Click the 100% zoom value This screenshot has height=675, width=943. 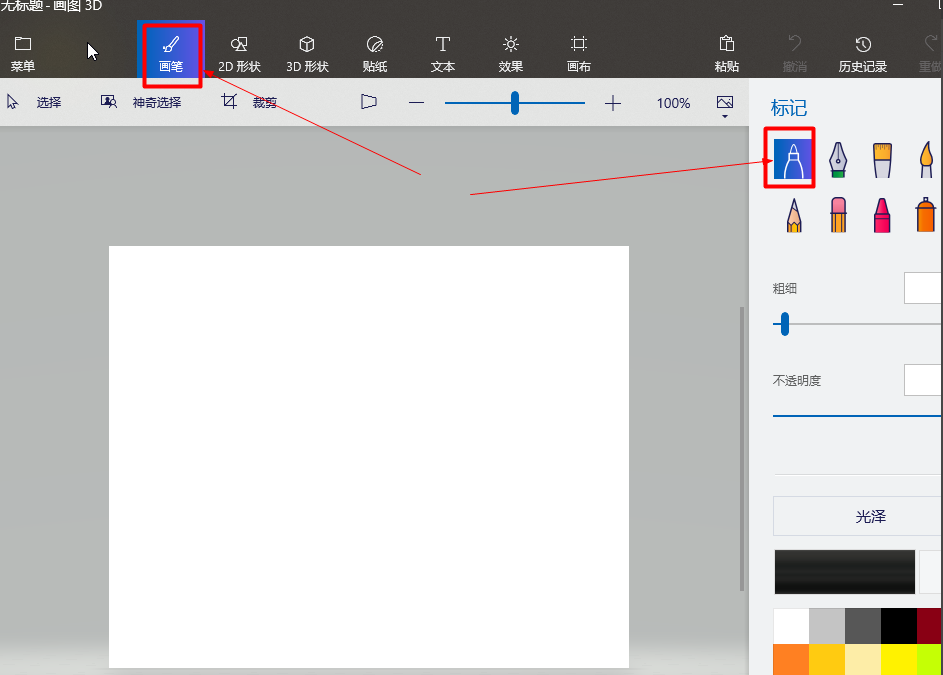[673, 103]
